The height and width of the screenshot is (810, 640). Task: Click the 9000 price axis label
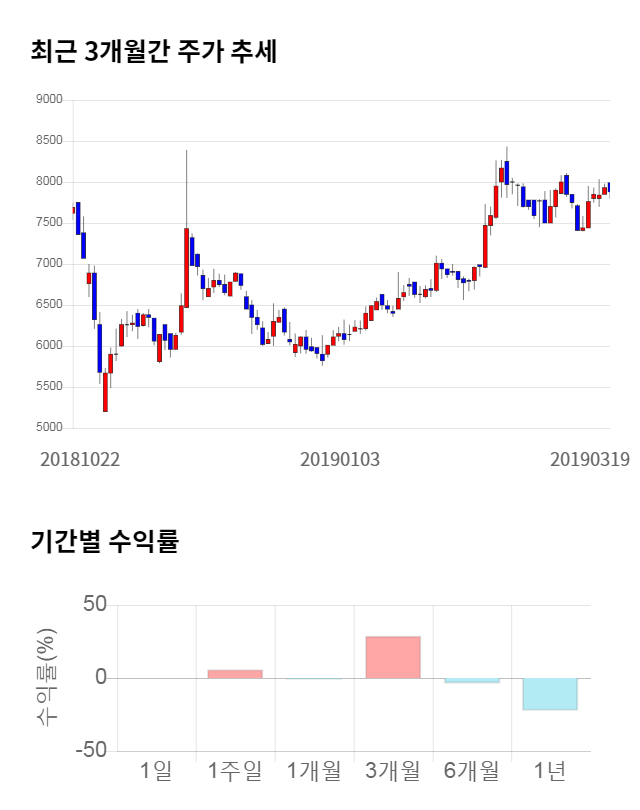[x=49, y=100]
